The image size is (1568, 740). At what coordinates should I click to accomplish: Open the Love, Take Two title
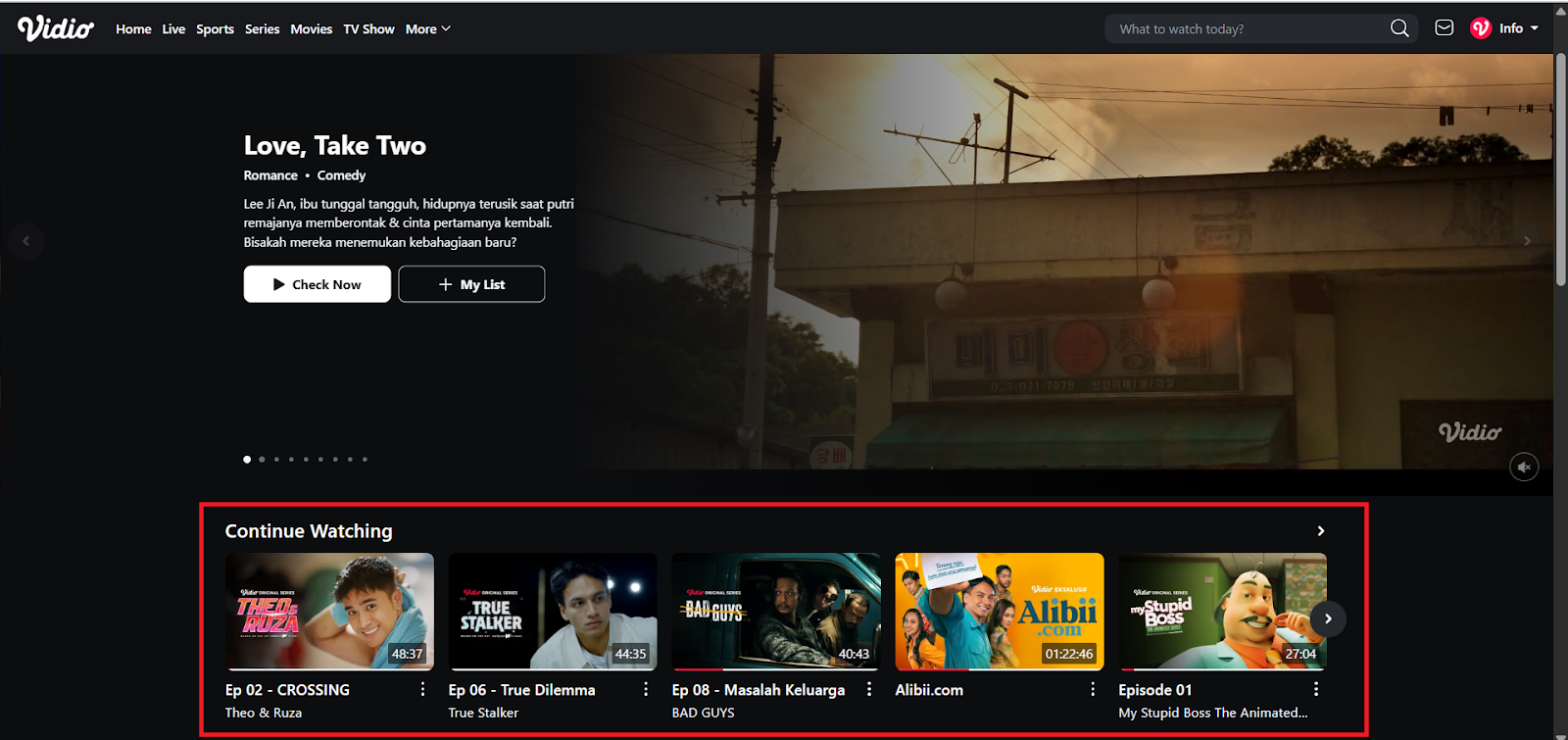[x=335, y=146]
